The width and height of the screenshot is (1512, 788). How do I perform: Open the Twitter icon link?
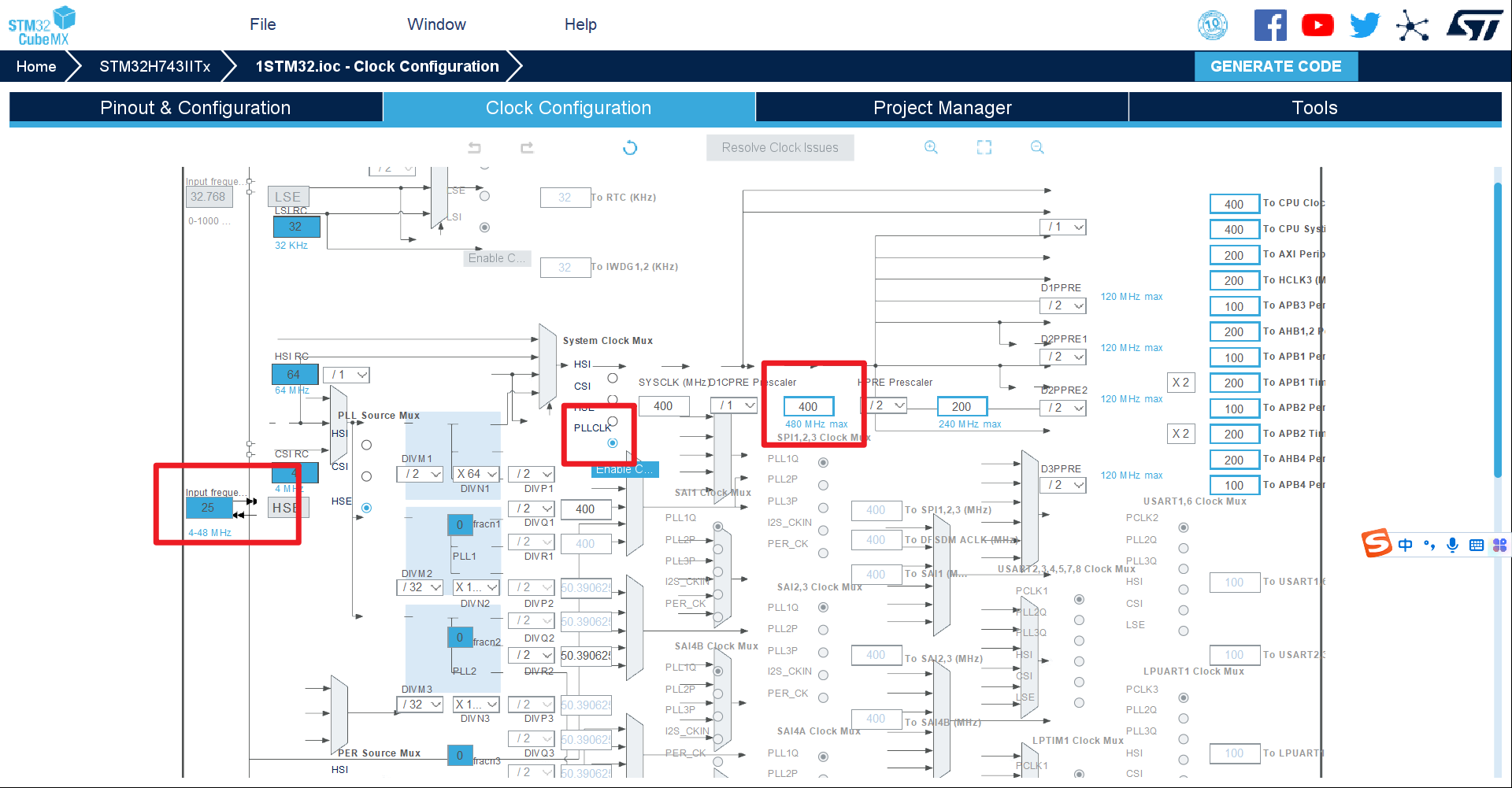(x=1365, y=25)
